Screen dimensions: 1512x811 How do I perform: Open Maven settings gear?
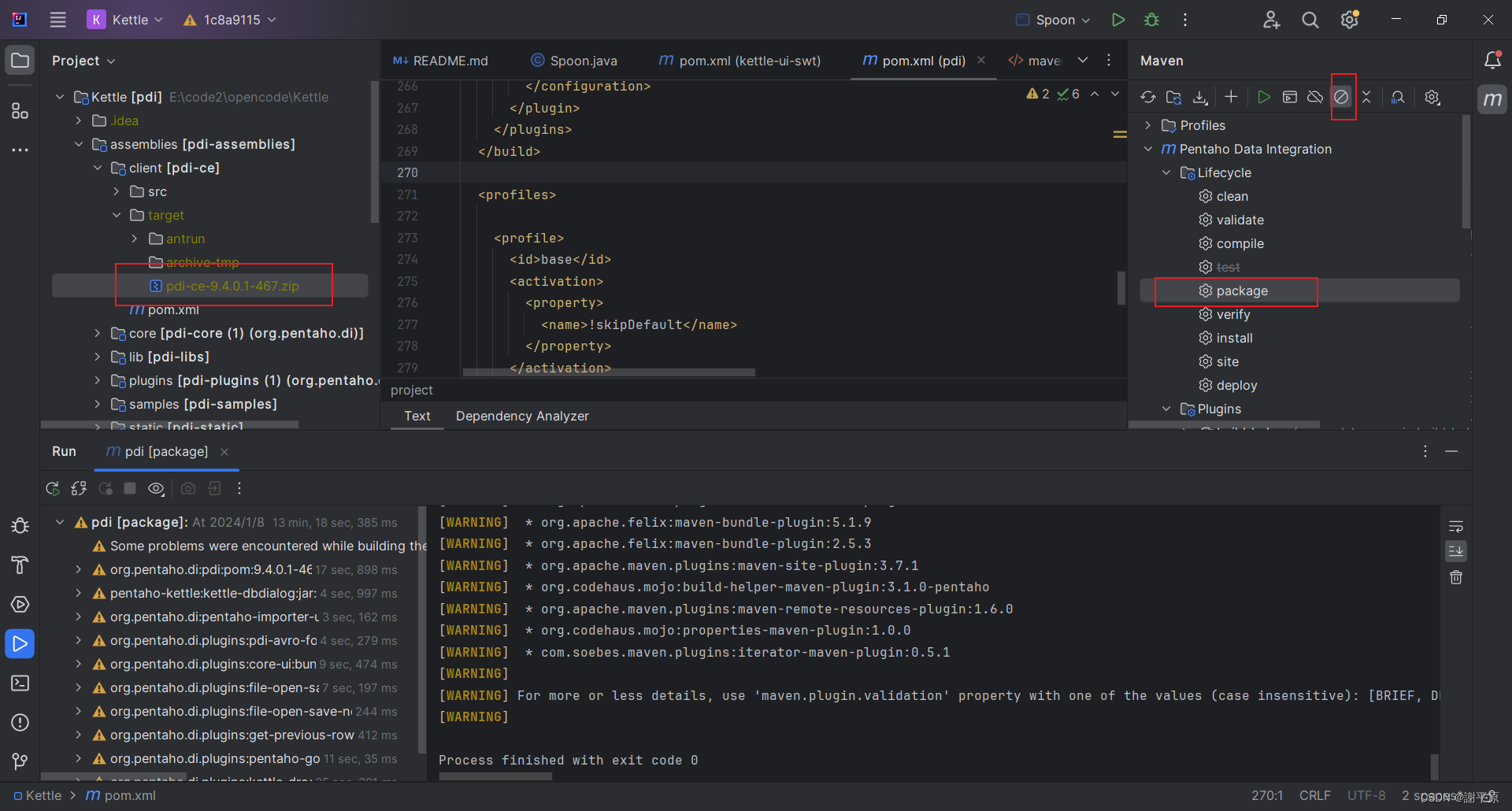1432,97
